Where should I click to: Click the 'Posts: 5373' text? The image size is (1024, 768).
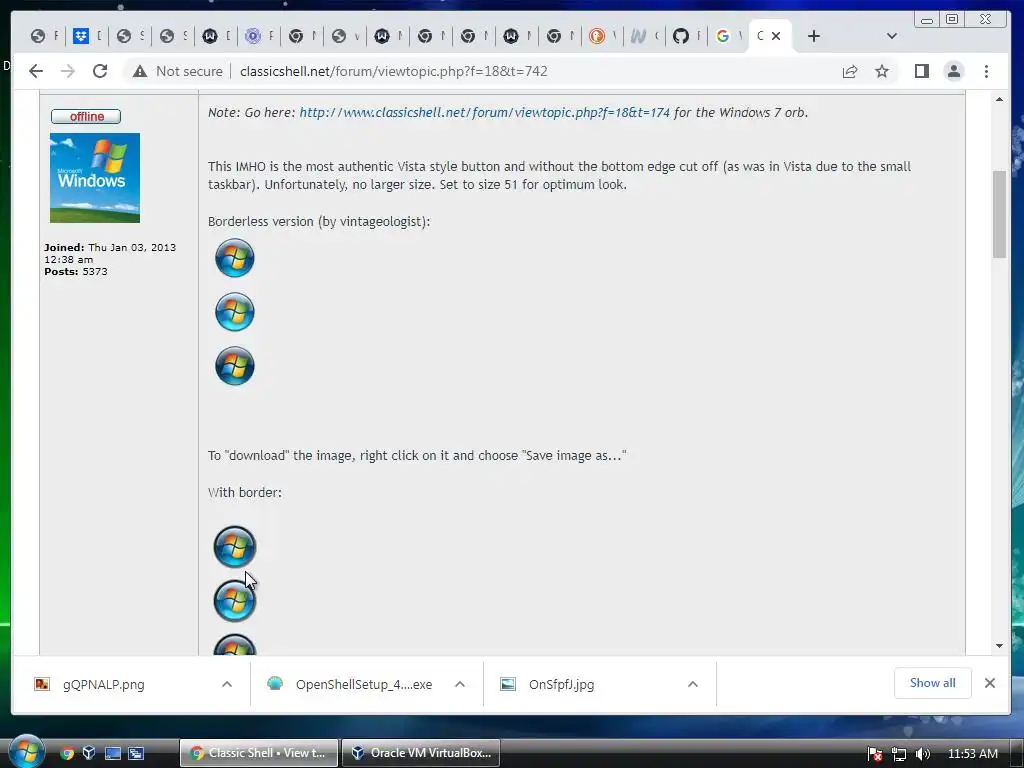(x=76, y=272)
